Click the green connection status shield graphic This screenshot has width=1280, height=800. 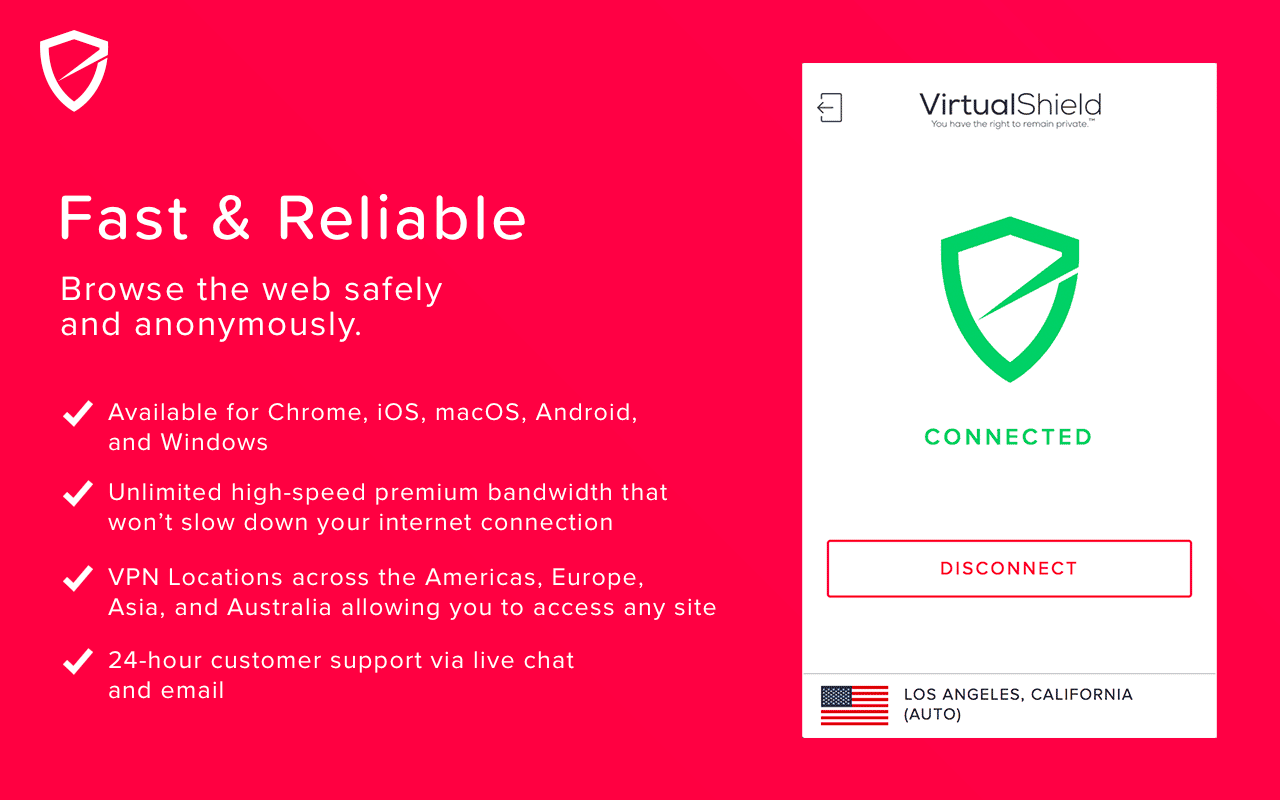coord(1008,300)
